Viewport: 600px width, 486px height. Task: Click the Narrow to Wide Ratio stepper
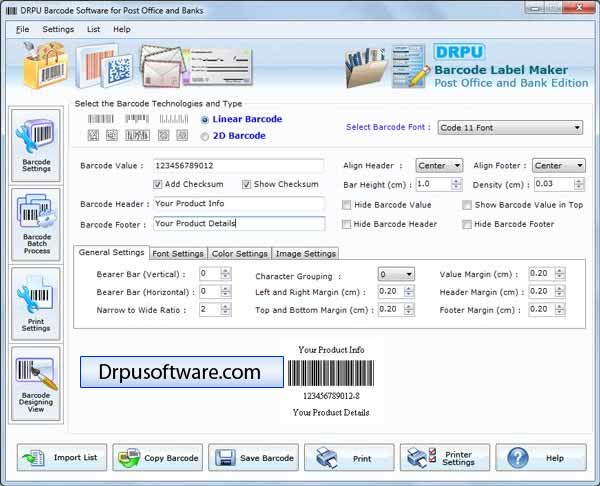pos(226,309)
